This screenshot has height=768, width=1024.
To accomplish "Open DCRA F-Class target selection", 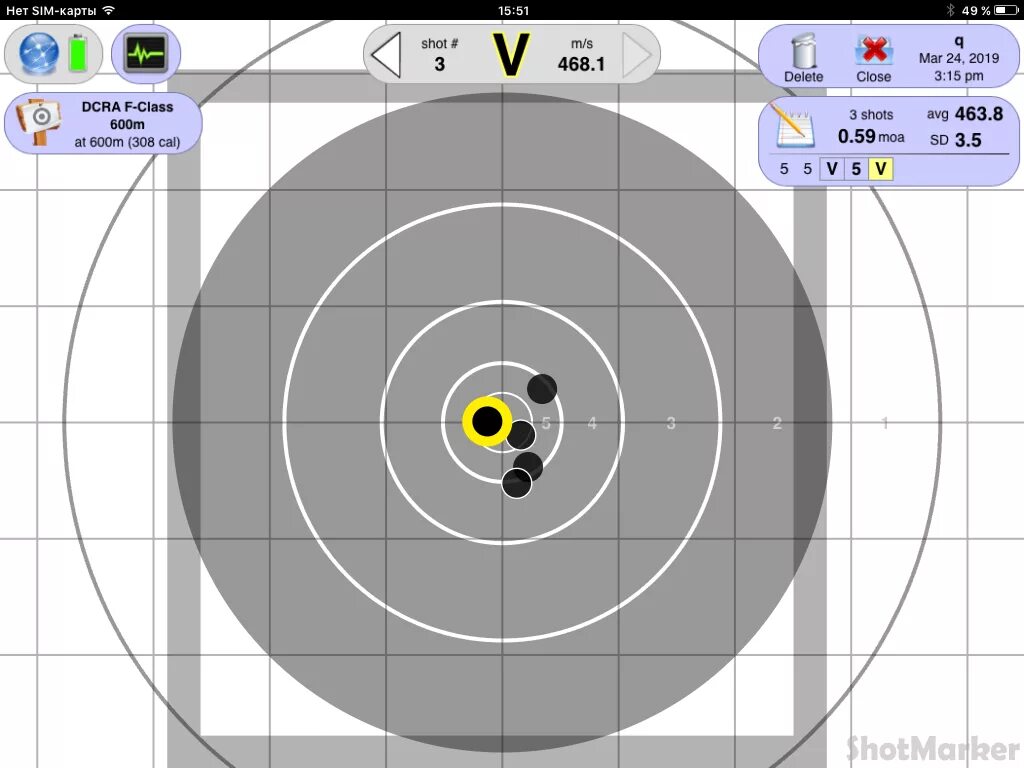I will (103, 124).
